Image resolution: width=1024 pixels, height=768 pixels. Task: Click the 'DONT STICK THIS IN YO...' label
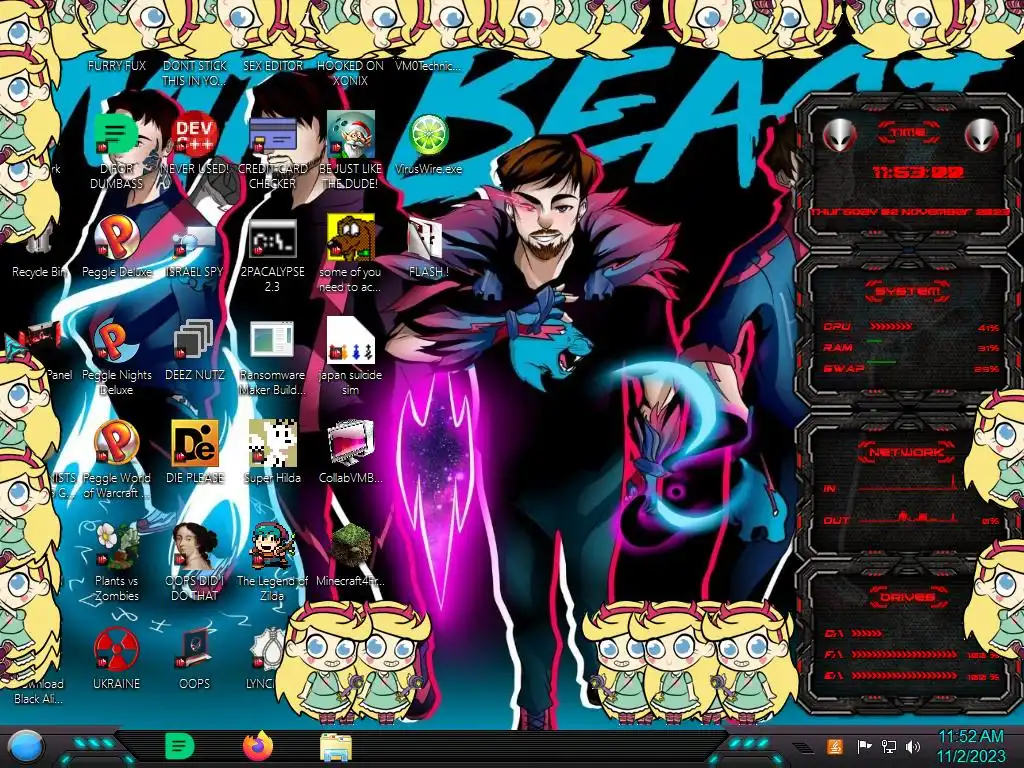[194, 73]
